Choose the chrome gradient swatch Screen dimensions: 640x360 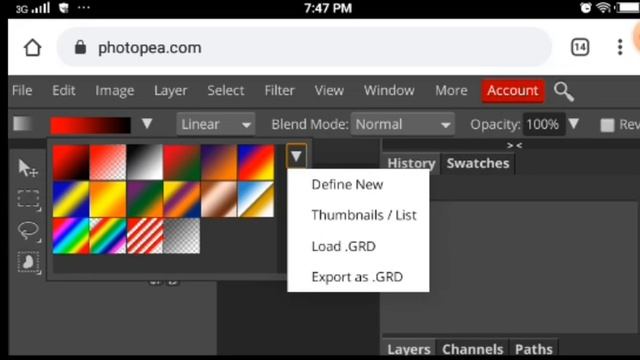click(x=256, y=199)
